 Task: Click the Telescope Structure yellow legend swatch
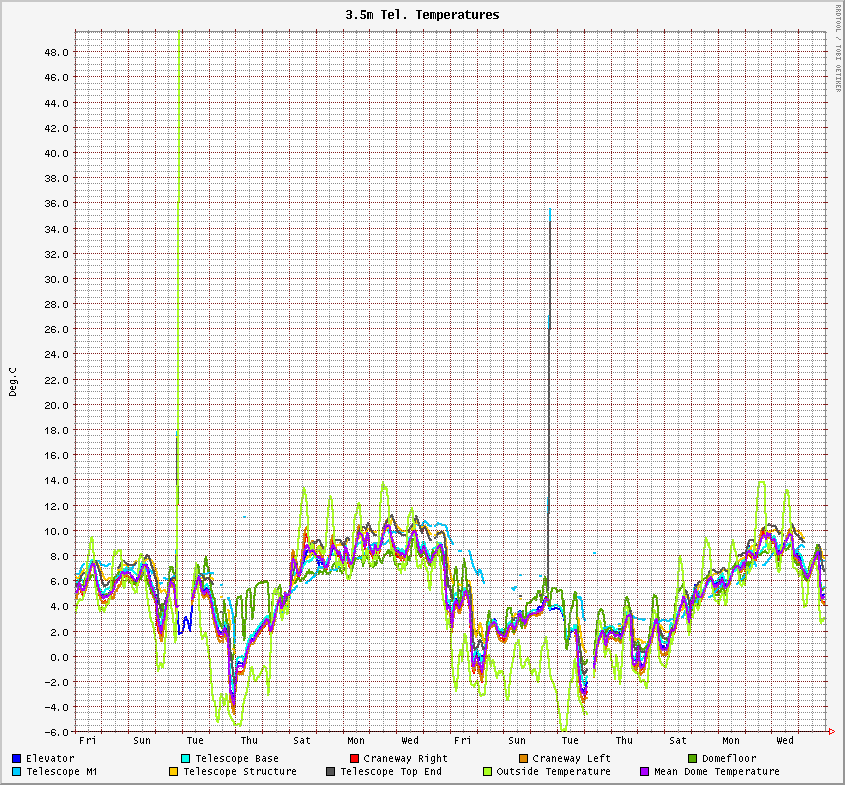(173, 772)
